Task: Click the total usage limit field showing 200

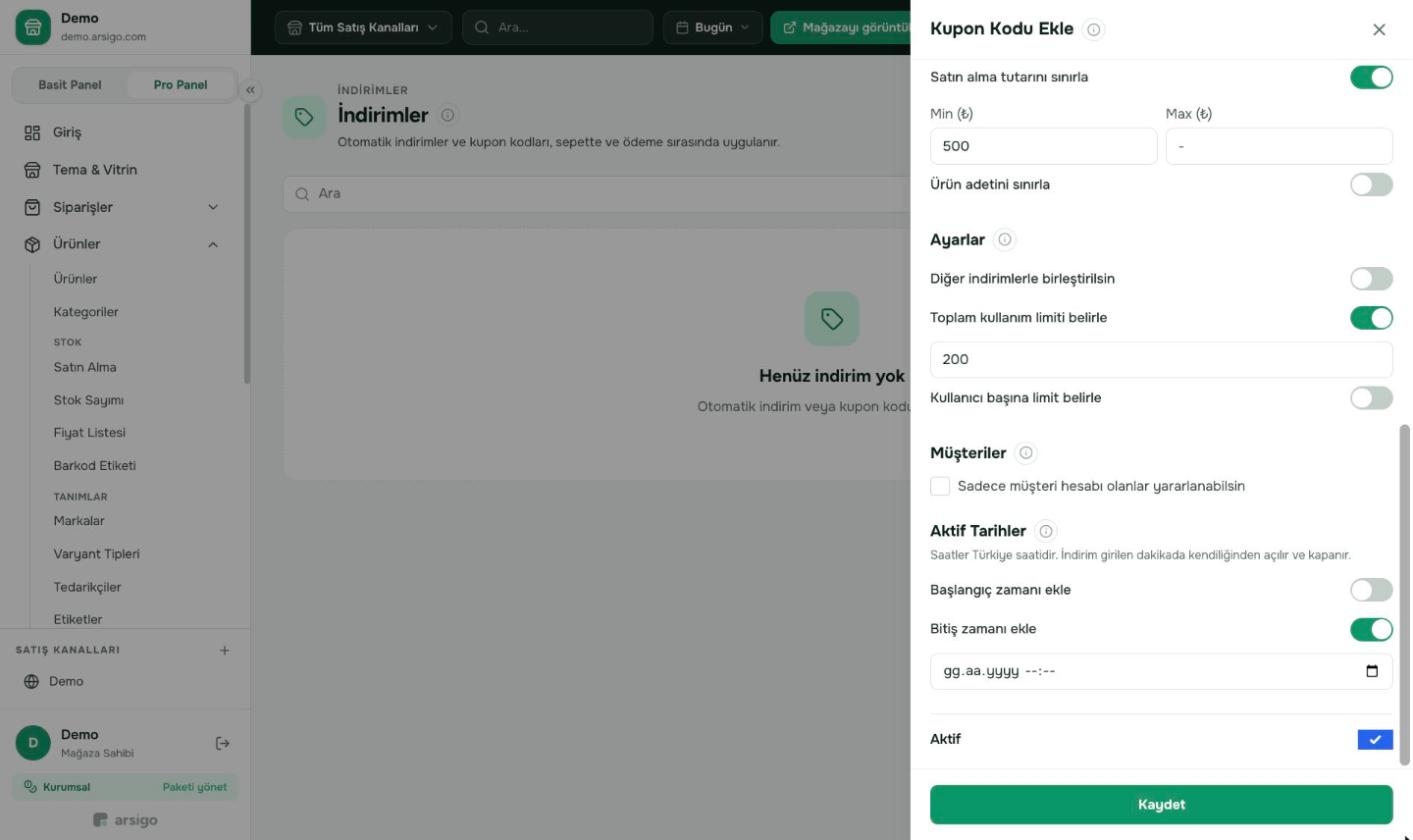Action: click(x=1161, y=359)
